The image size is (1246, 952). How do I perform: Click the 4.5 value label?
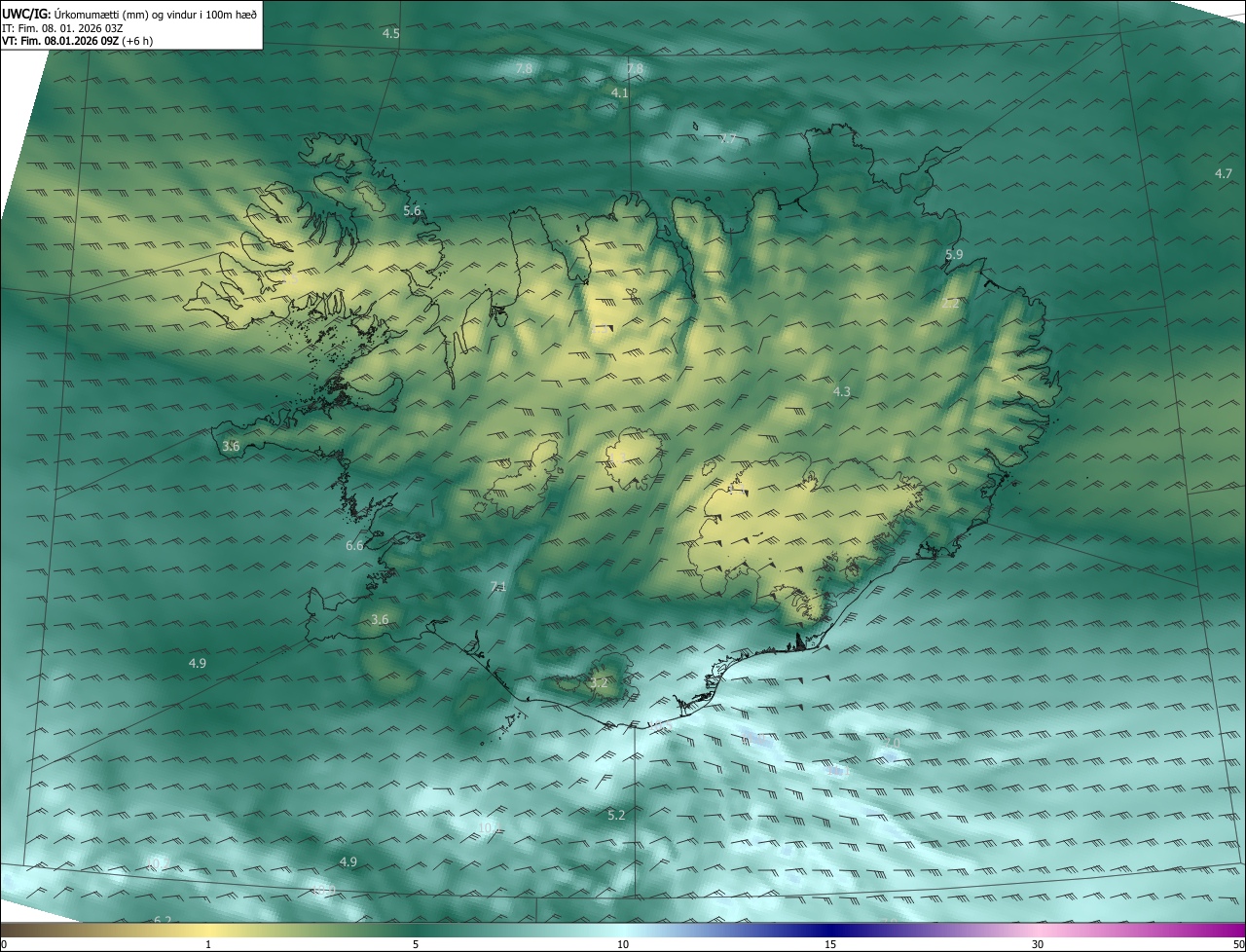tap(390, 34)
